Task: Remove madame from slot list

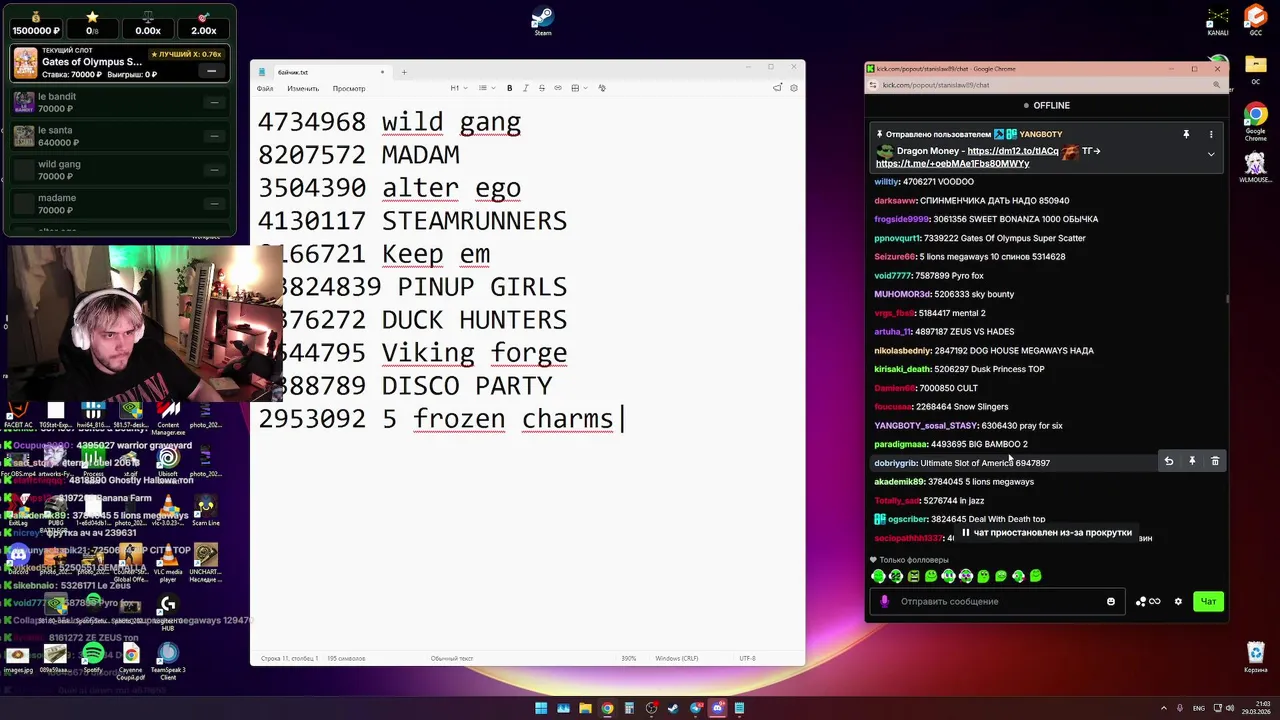Action: 214,204
